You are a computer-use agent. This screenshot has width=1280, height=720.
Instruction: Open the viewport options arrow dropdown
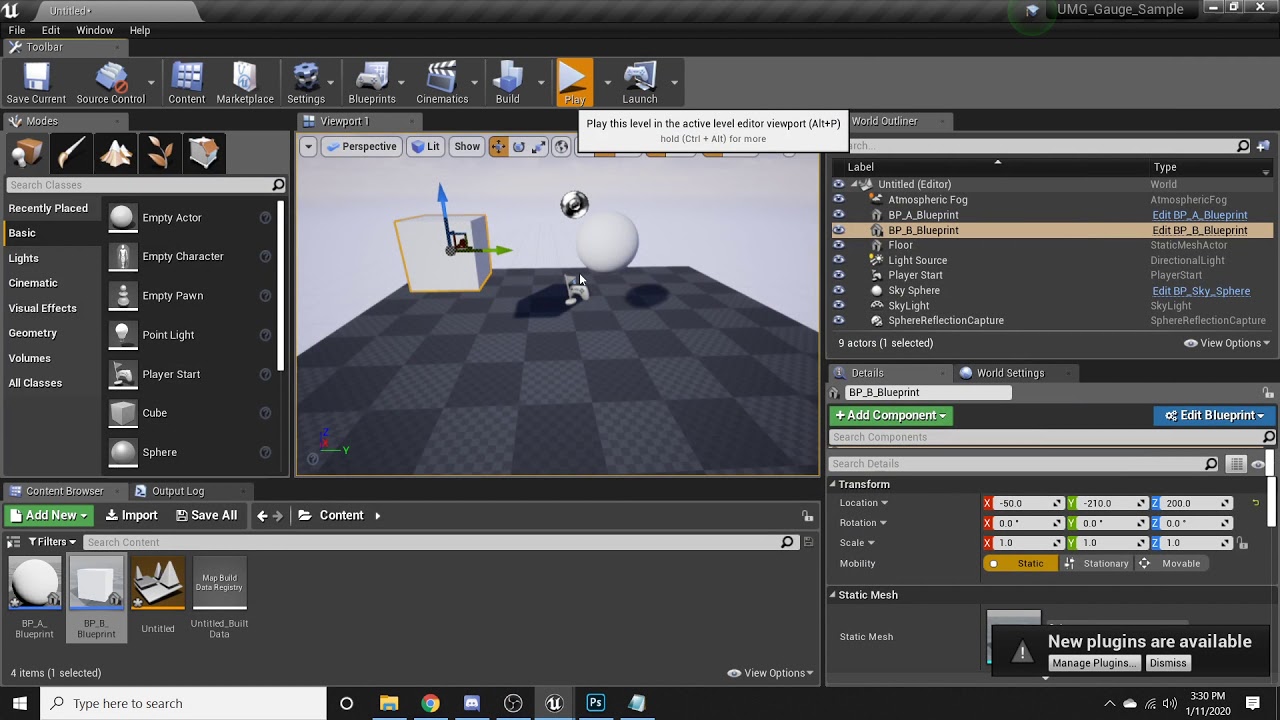tap(308, 147)
